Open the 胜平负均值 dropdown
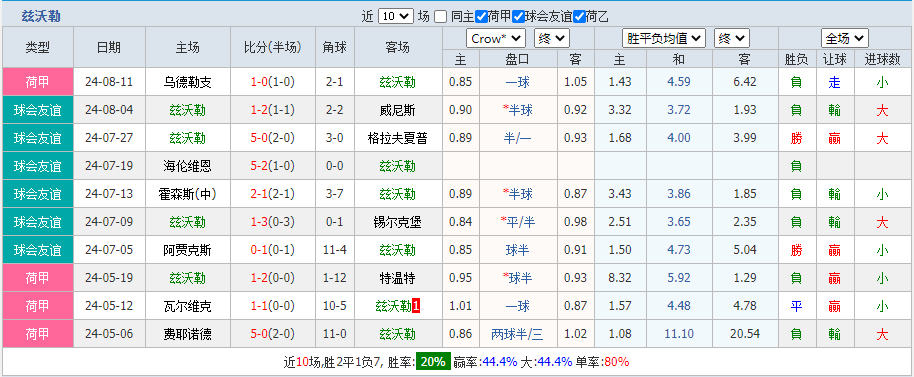This screenshot has height=377, width=914. [664, 39]
